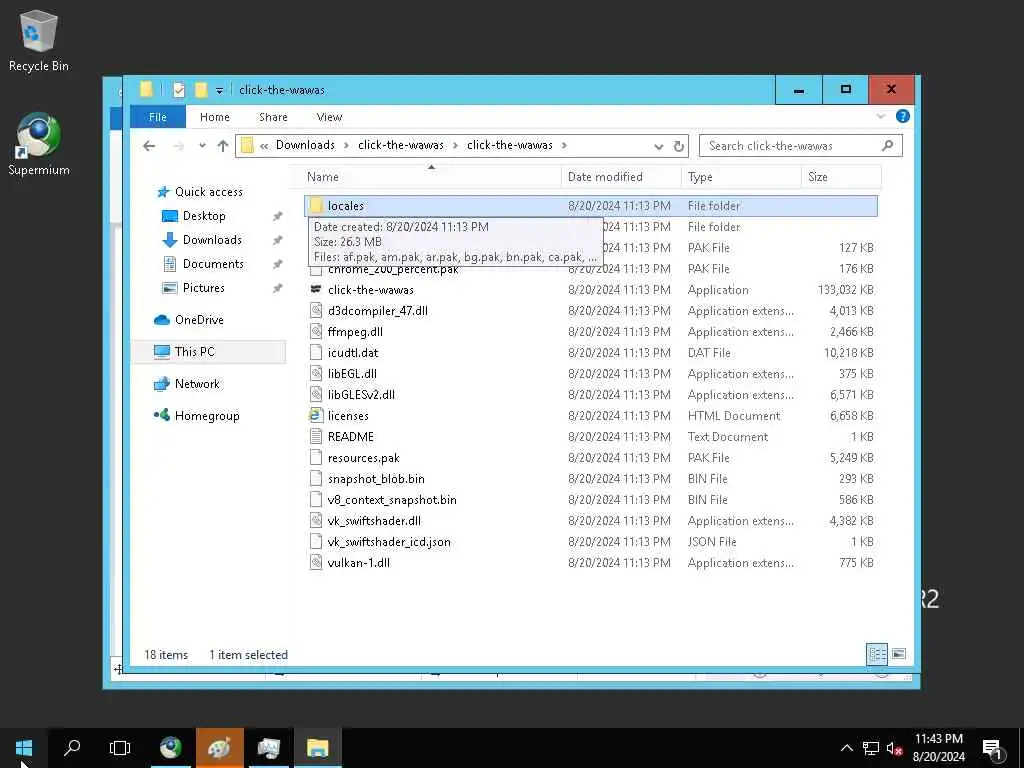The width and height of the screenshot is (1024, 768).
Task: Open recent locations dropdown arrow
Action: [202, 146]
